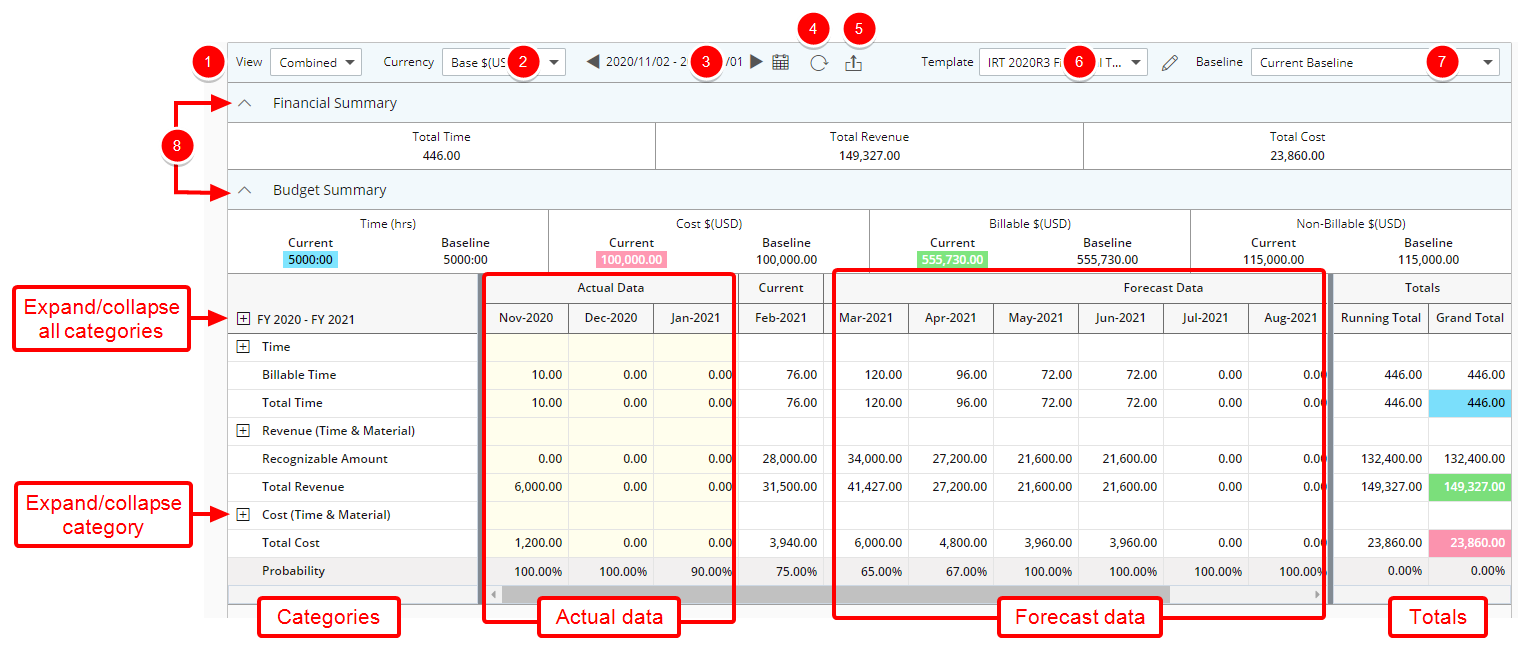
Task: Select the Jan-2021 column header
Action: click(x=694, y=318)
